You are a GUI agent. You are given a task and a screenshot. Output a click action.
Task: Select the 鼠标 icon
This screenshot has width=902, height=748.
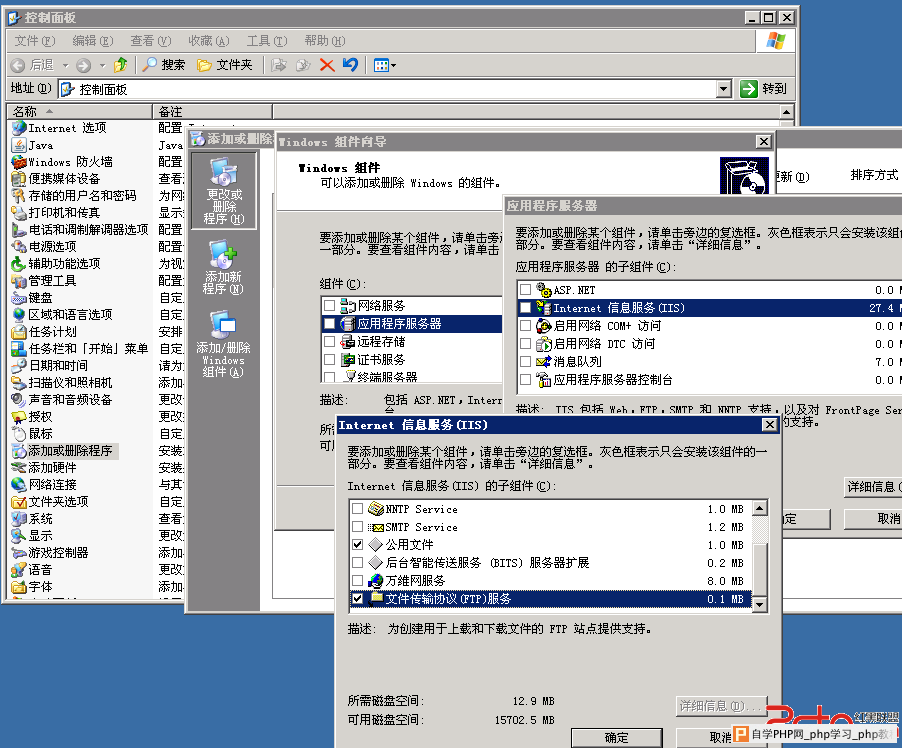(x=20, y=433)
